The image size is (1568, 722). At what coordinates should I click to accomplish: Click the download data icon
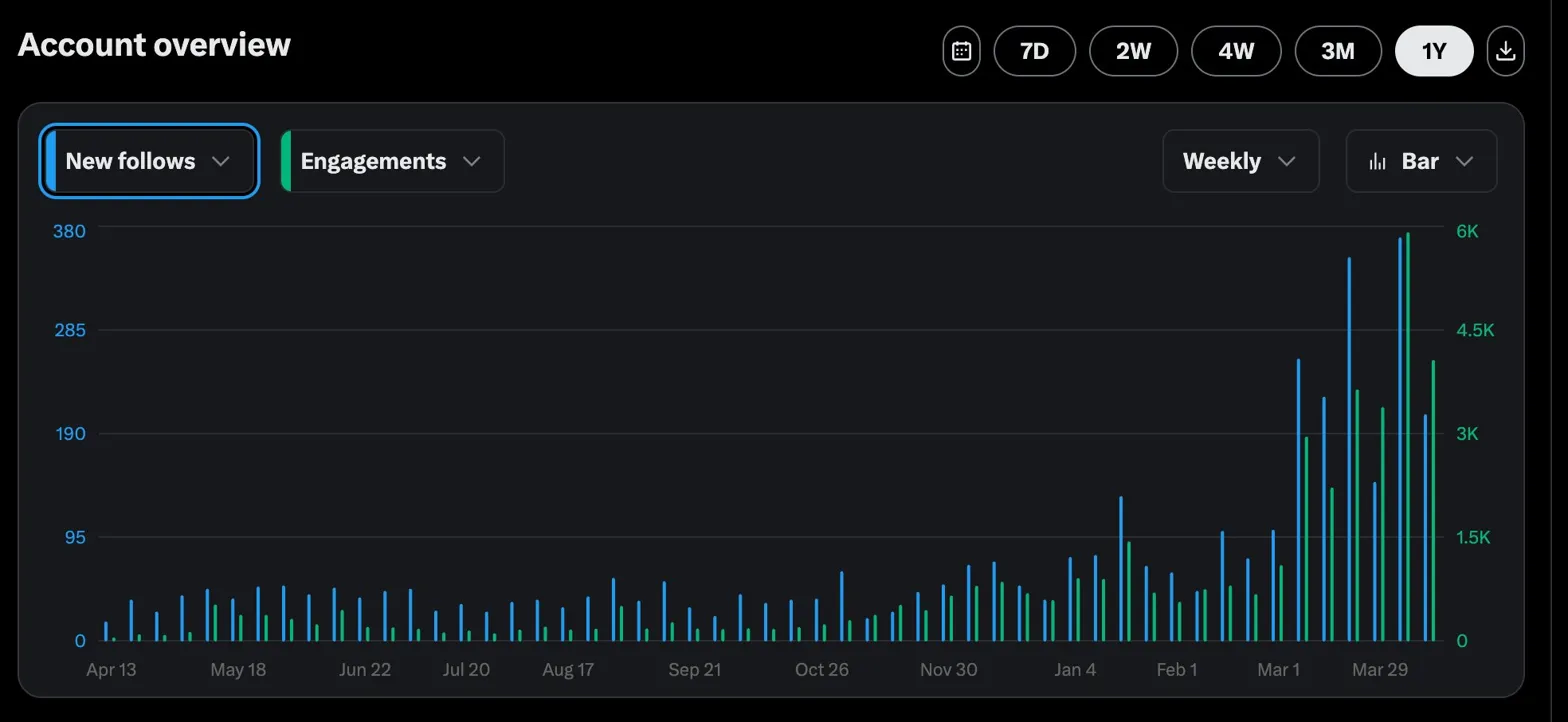[1506, 51]
